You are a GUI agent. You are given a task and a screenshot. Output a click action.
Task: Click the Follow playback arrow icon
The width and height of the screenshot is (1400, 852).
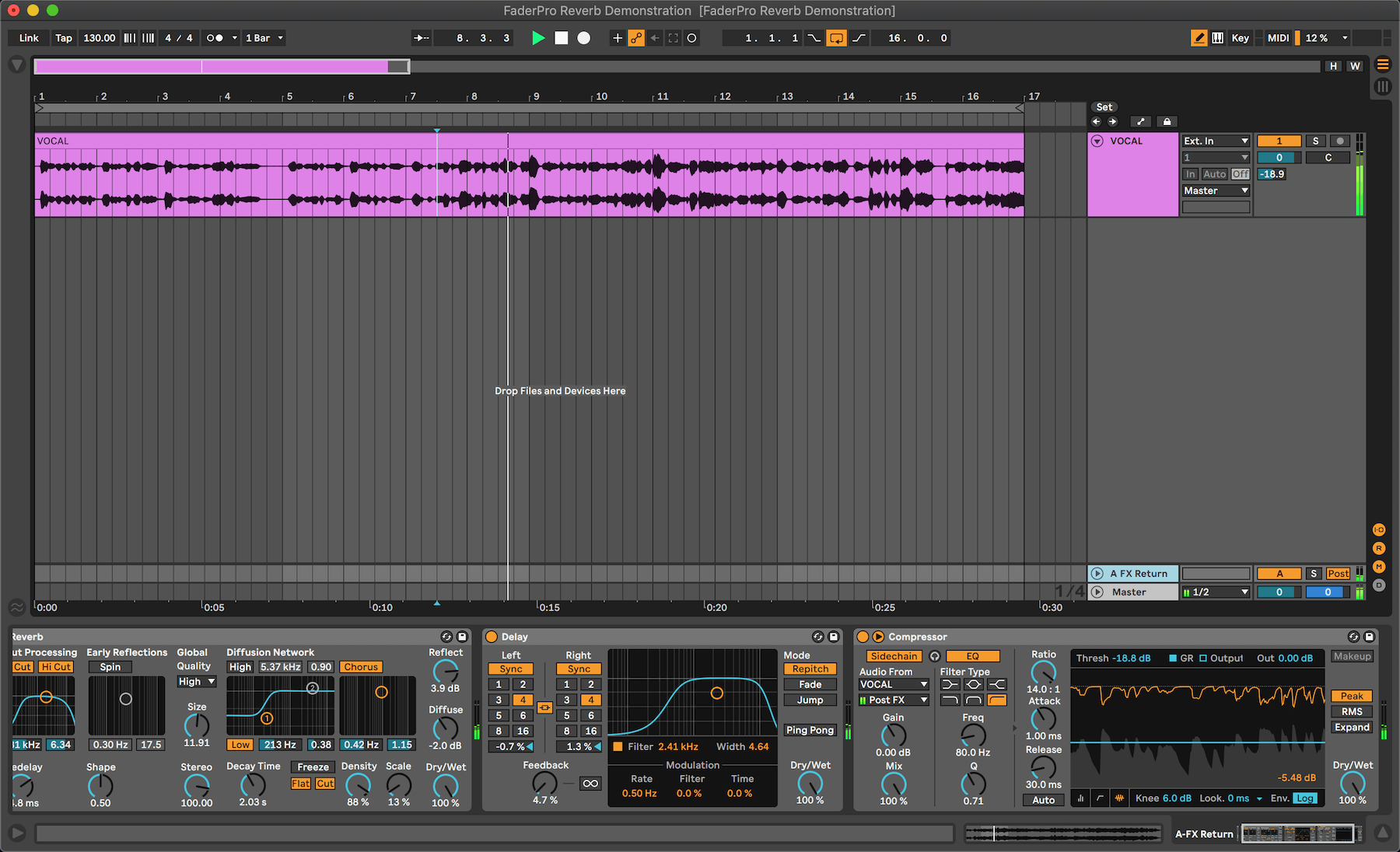pyautogui.click(x=421, y=38)
